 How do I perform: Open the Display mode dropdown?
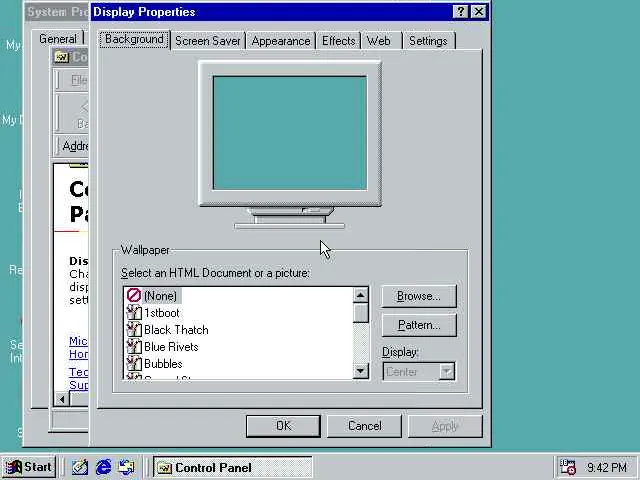point(447,372)
